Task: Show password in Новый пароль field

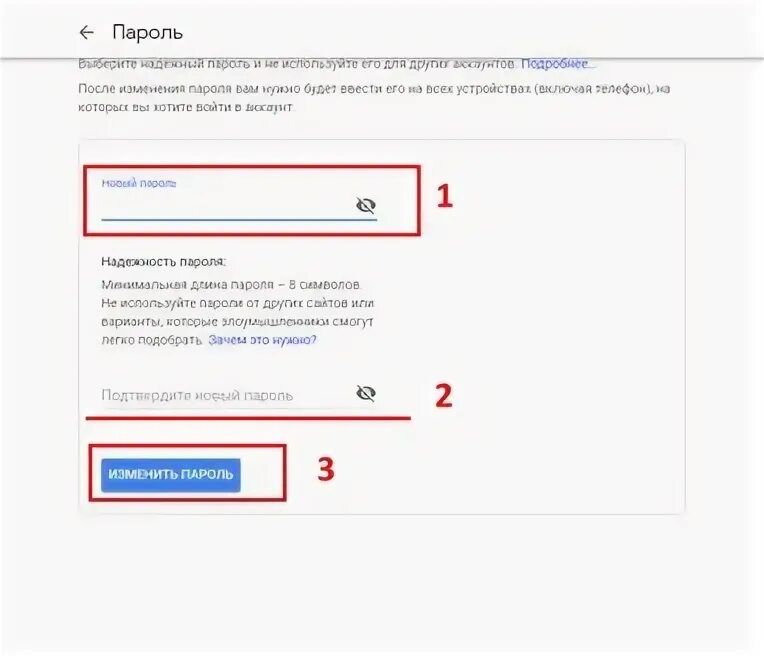Action: coord(365,206)
